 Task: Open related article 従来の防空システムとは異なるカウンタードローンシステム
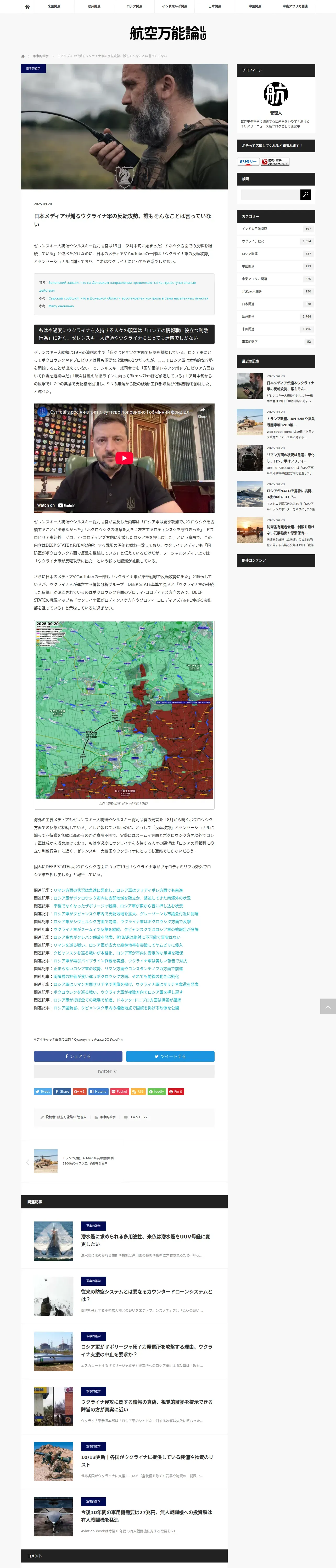pos(147,1295)
